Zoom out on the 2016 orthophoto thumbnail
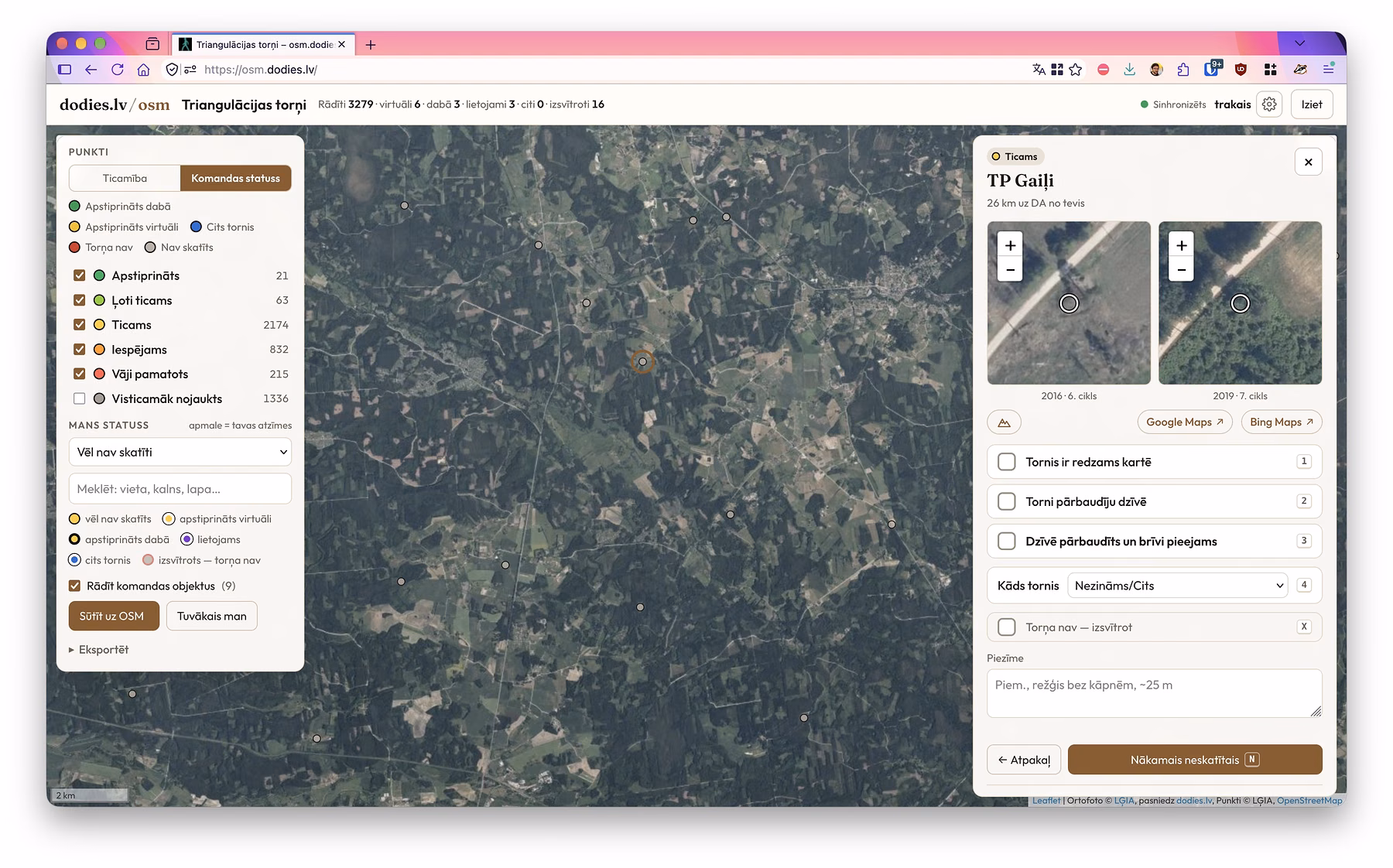 (1010, 270)
